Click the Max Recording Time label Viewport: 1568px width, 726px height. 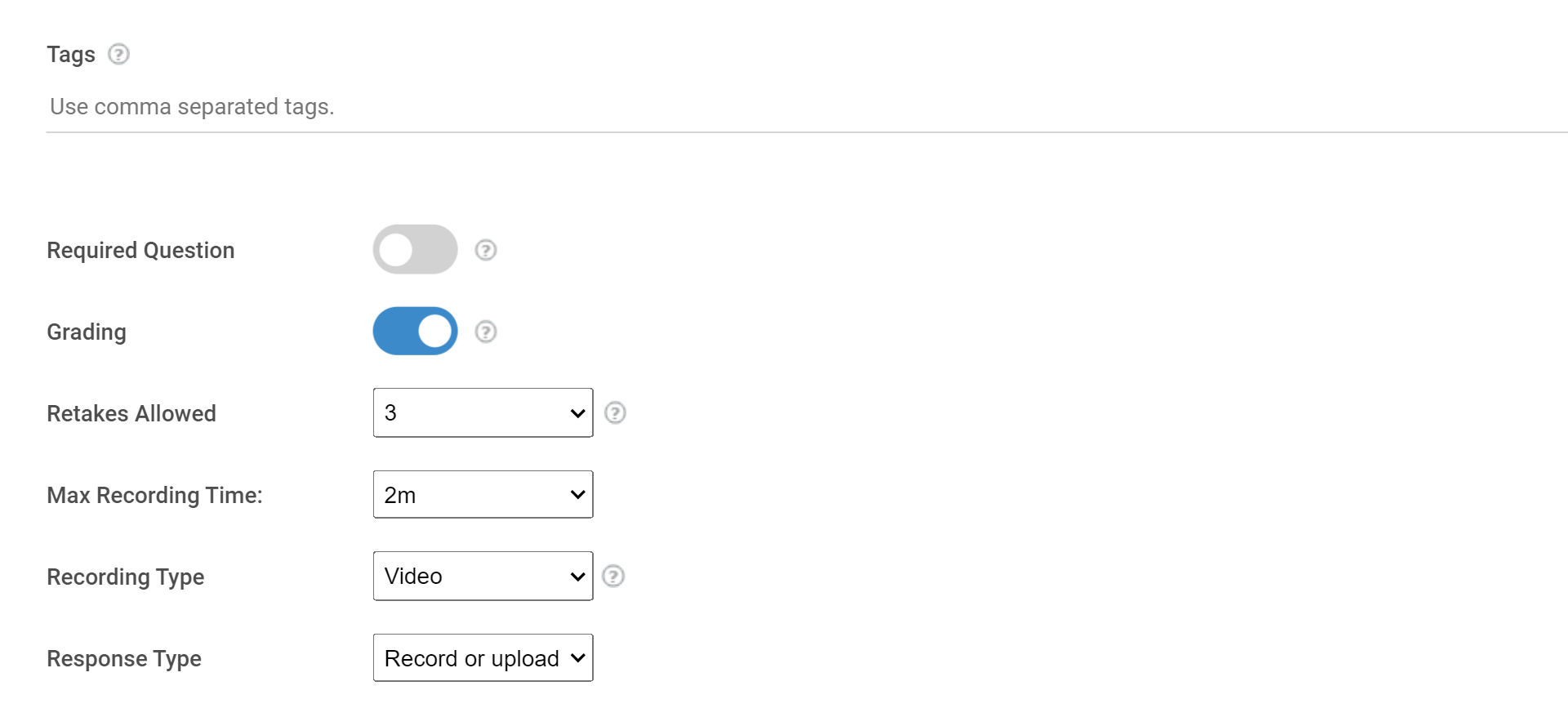click(154, 496)
